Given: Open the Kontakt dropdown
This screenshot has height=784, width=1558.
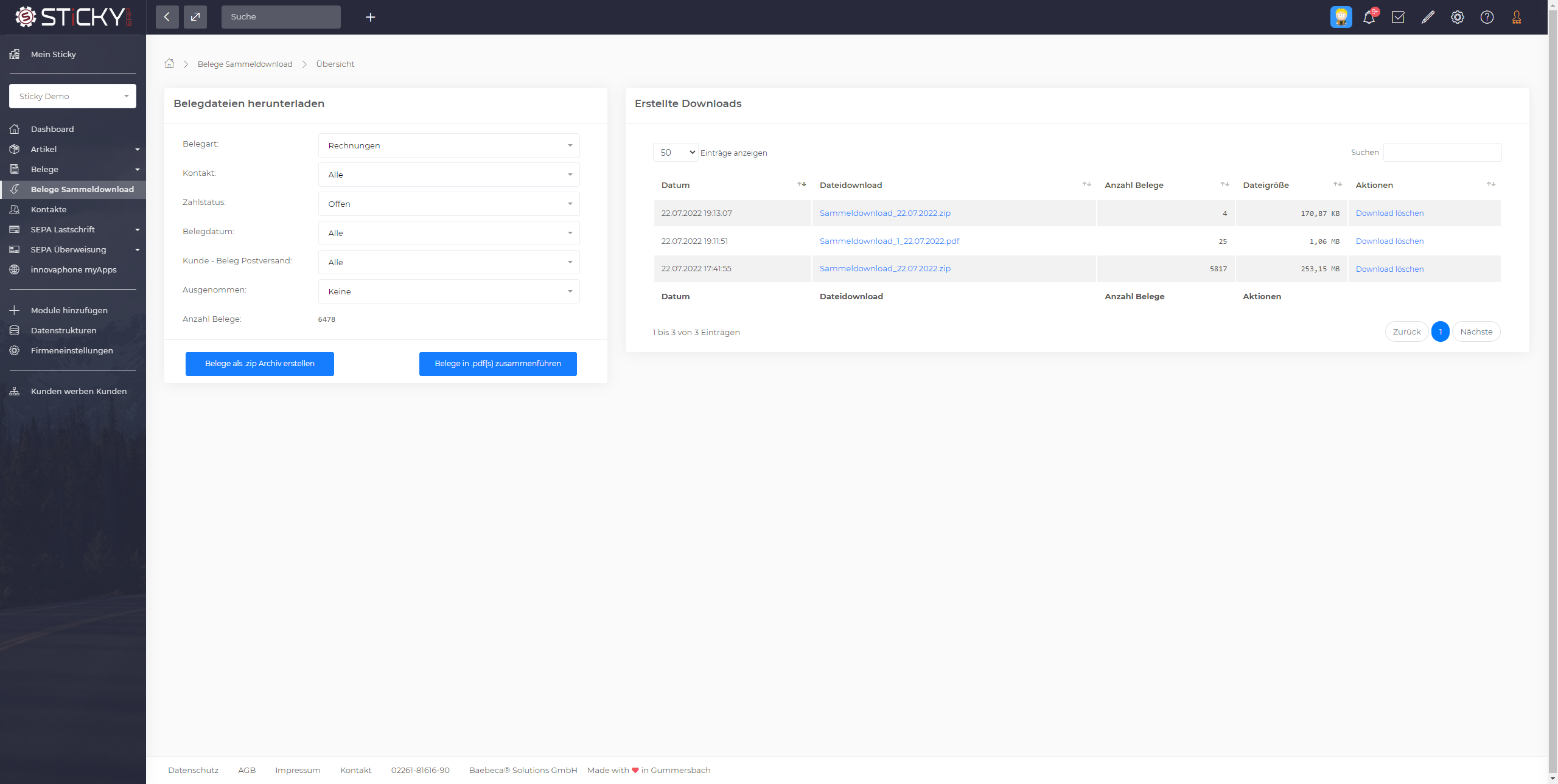Looking at the screenshot, I should click(449, 175).
